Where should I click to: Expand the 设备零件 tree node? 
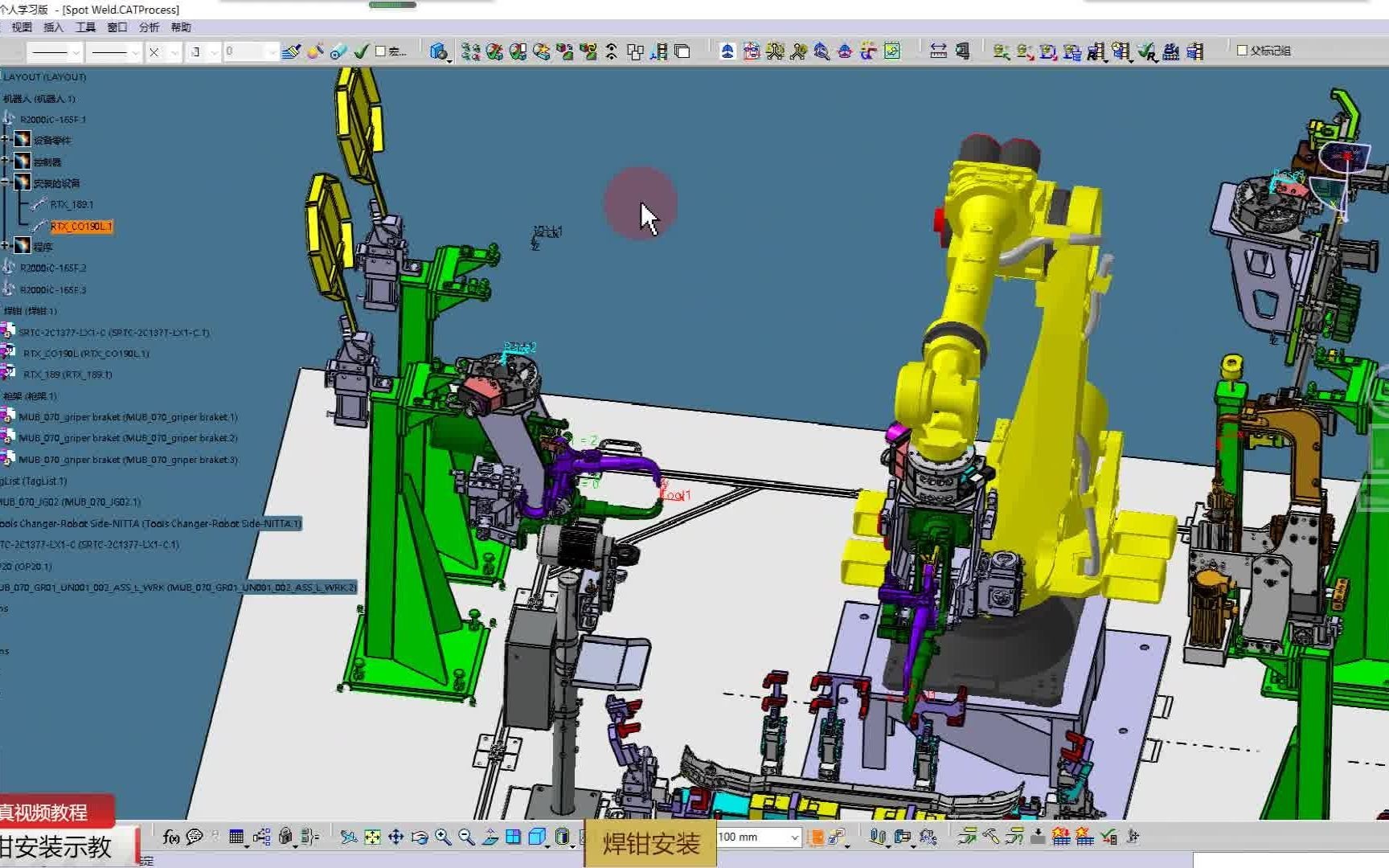(x=5, y=140)
